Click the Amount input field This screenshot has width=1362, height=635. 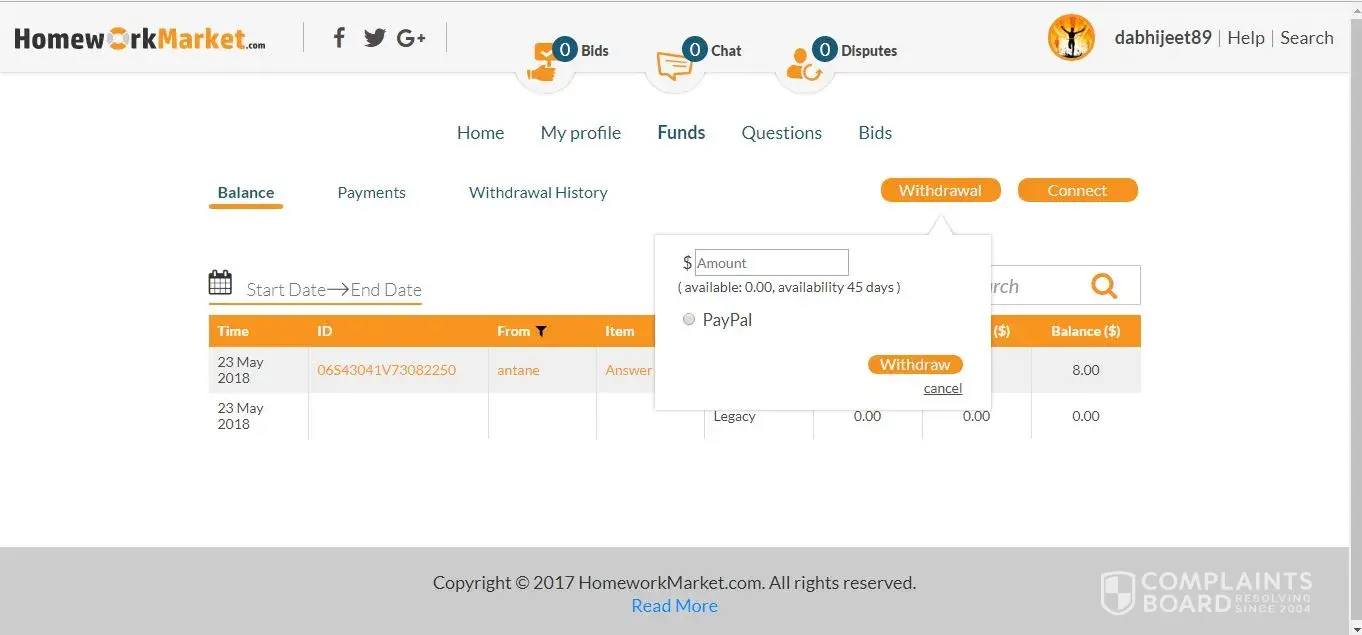[772, 263]
